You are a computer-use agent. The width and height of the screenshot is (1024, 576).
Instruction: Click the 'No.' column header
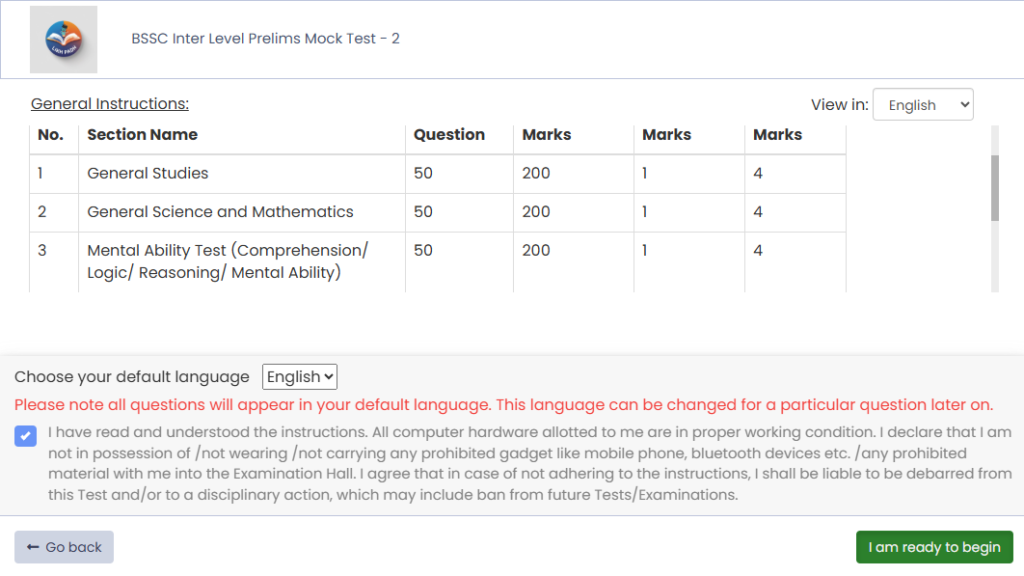tap(50, 135)
